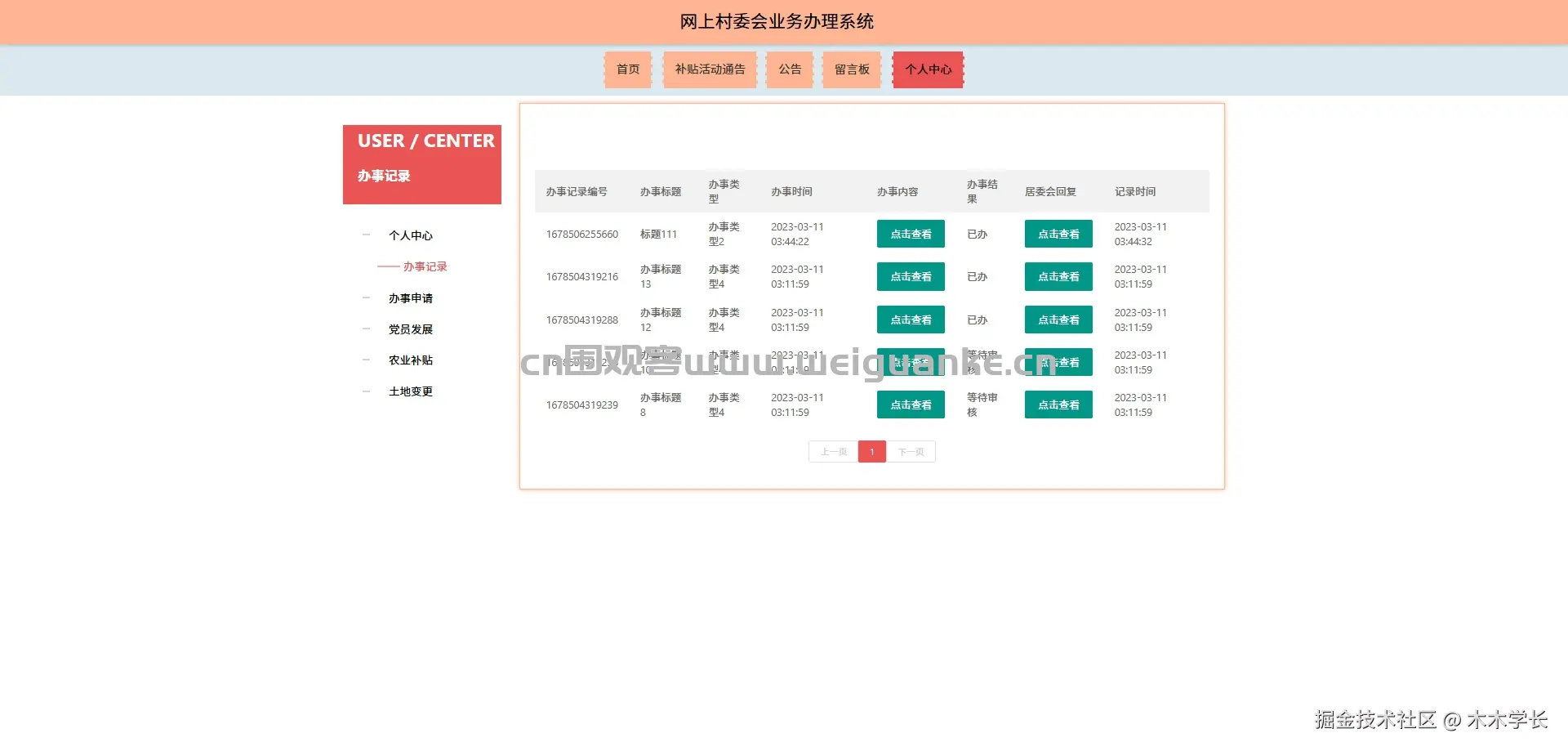Click the title cell 标题111
Screen dimensions: 1568x751
coord(658,234)
